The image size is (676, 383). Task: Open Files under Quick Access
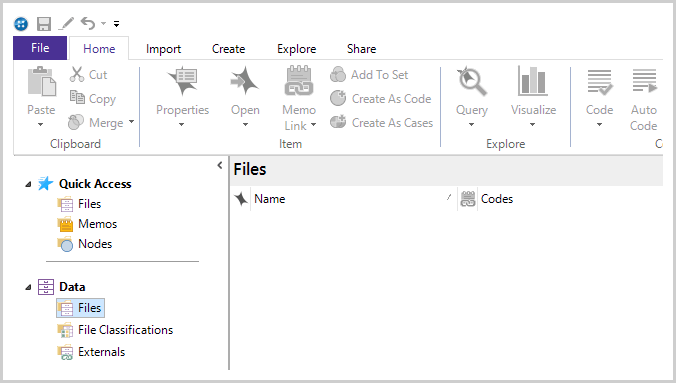(89, 204)
